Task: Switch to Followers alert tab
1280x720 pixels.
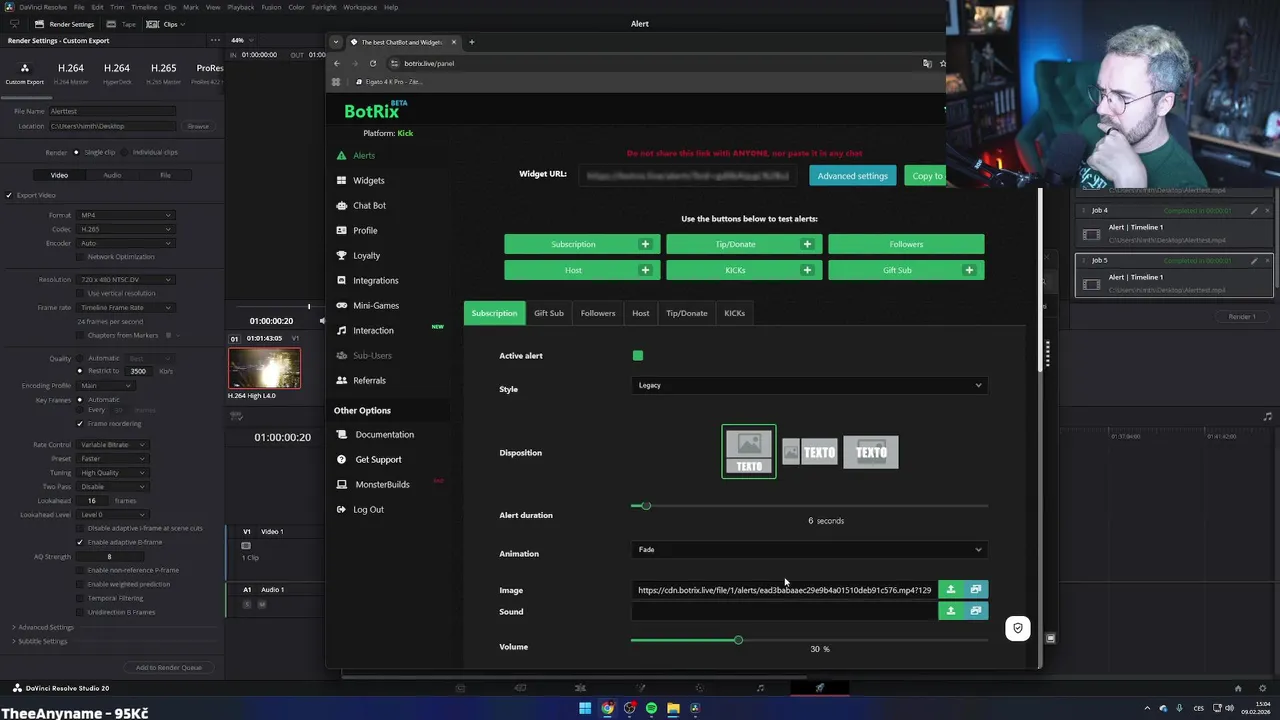Action: coord(598,313)
